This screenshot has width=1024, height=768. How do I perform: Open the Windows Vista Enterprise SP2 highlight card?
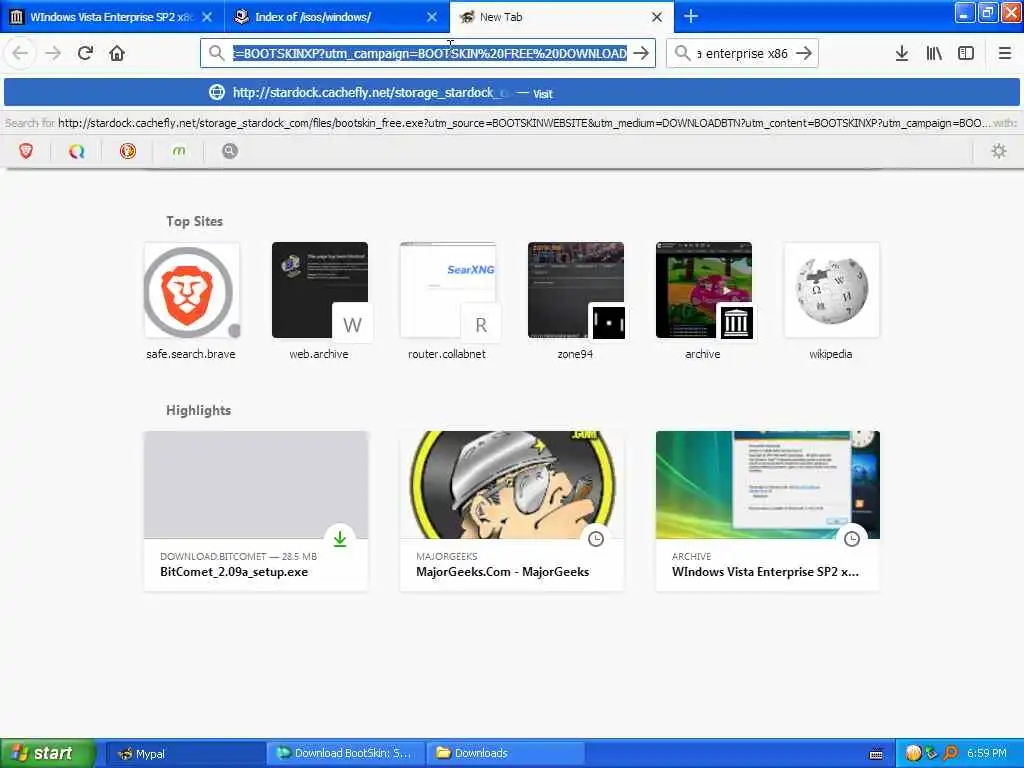pos(768,511)
